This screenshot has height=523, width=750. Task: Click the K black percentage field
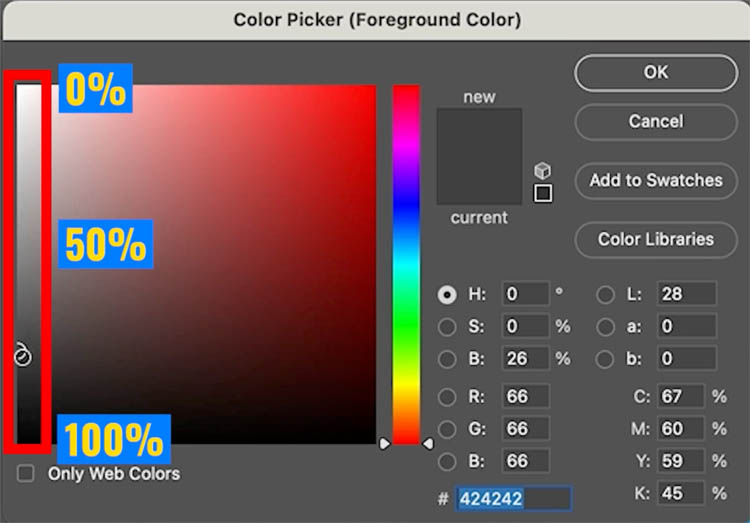tap(680, 493)
